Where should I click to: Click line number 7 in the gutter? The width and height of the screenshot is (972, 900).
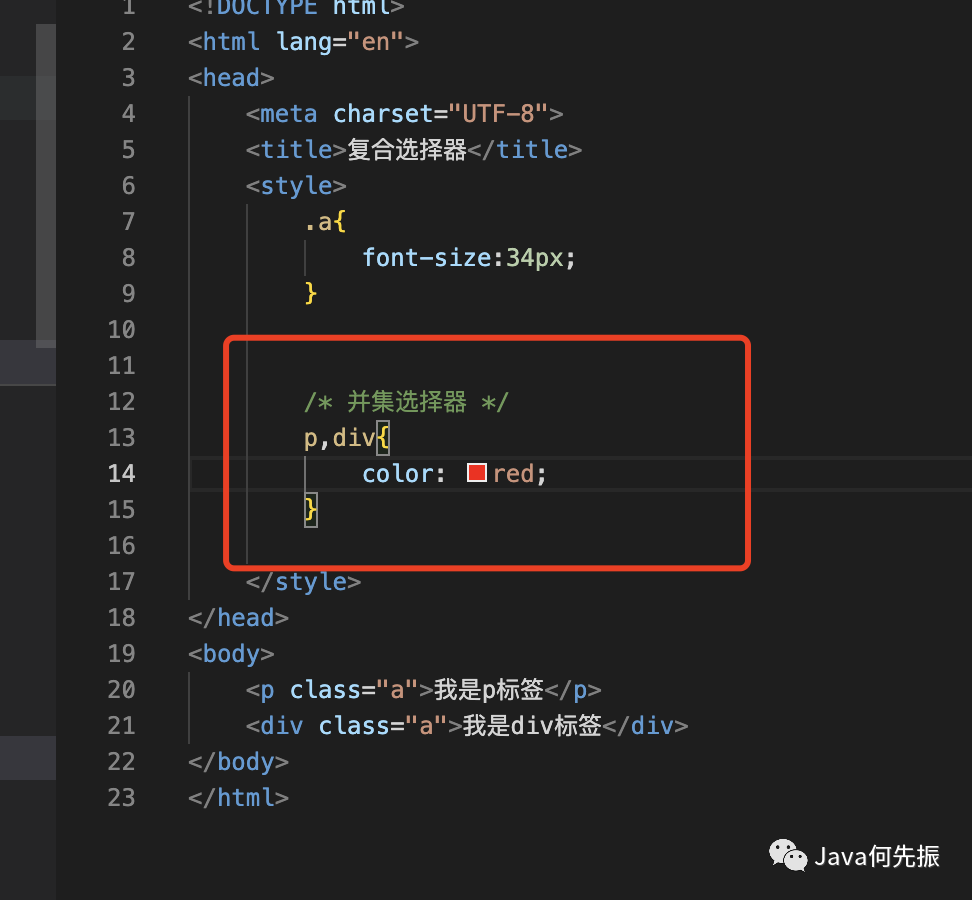coord(128,221)
